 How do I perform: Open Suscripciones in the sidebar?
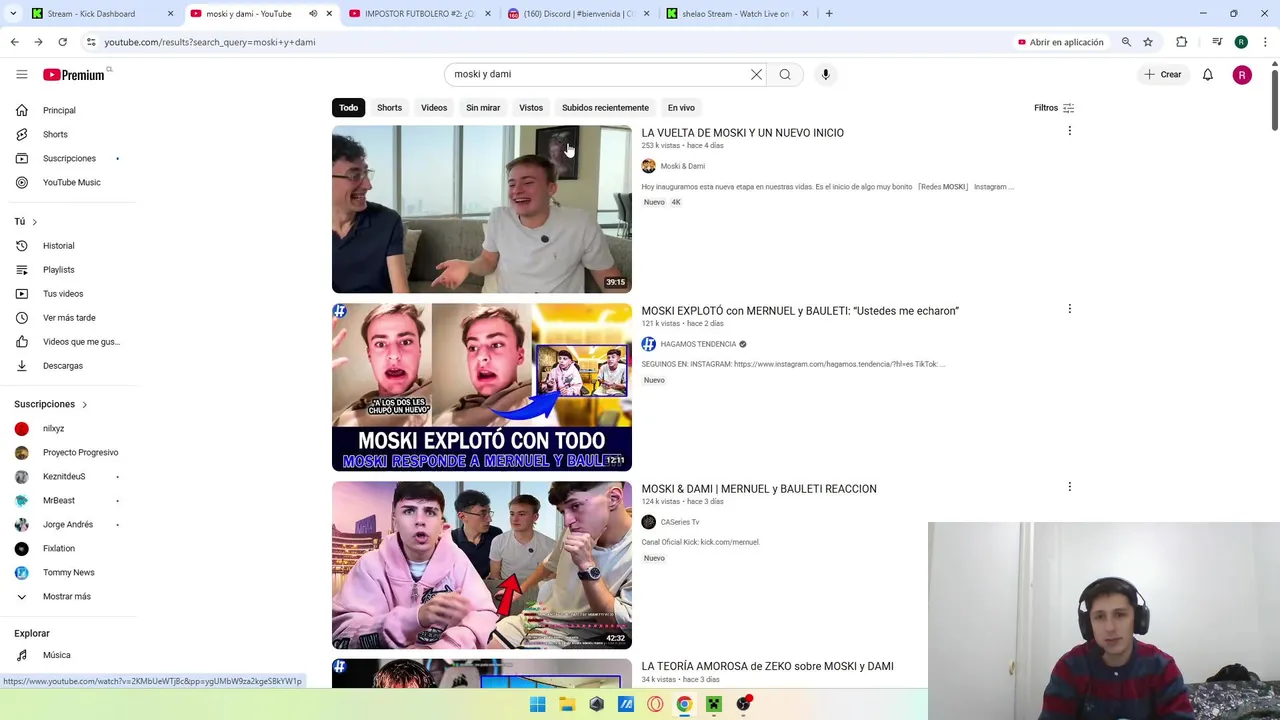click(x=68, y=158)
